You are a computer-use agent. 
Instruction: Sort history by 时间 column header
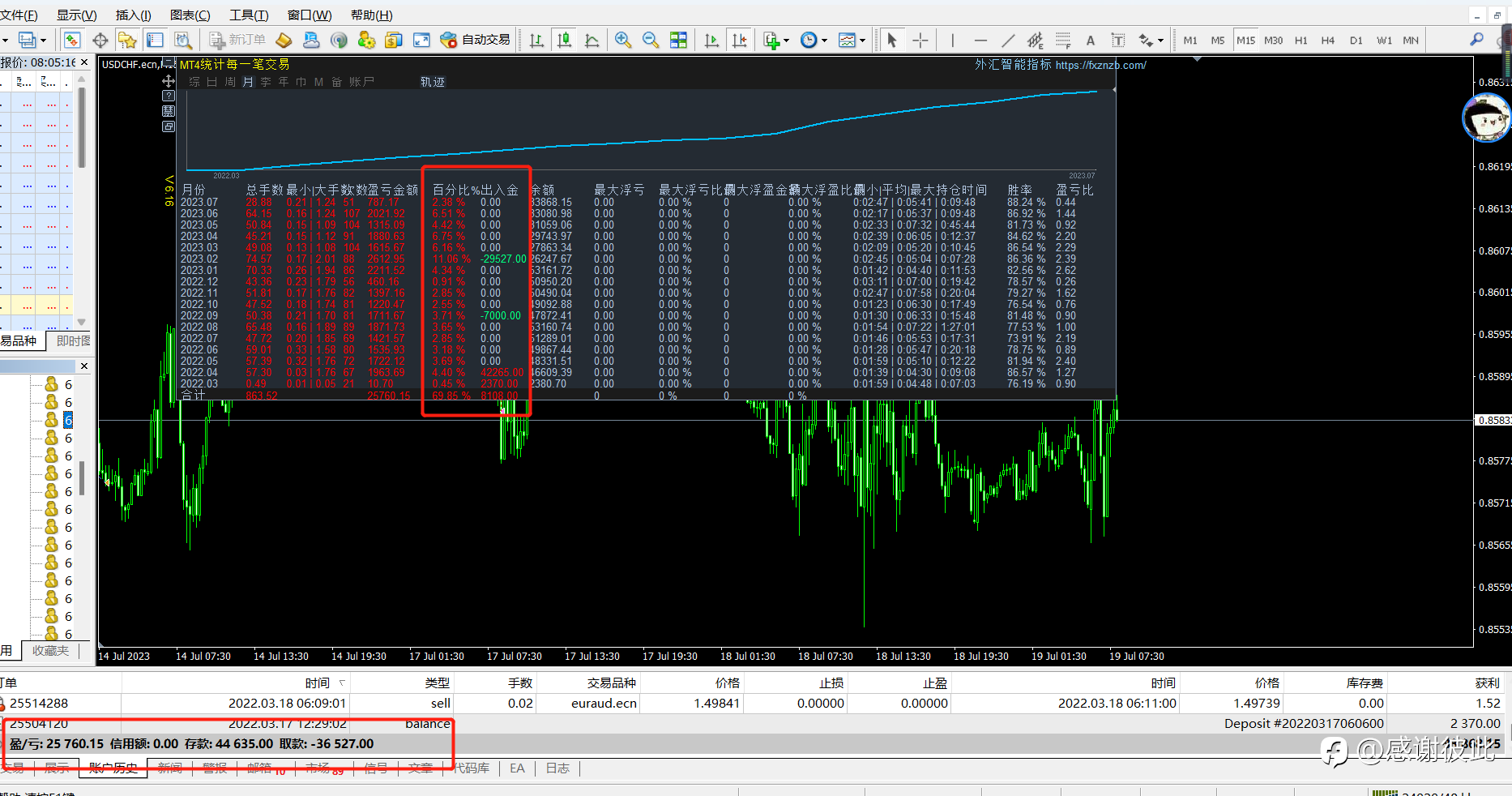click(318, 683)
